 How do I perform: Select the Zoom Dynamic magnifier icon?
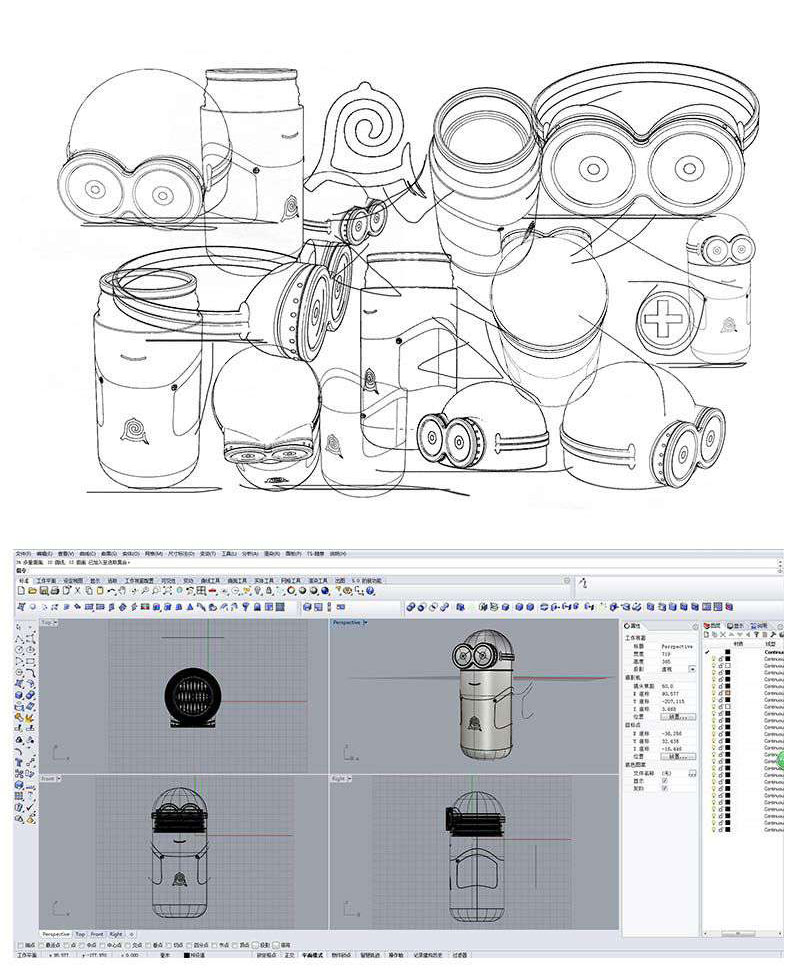[x=145, y=591]
